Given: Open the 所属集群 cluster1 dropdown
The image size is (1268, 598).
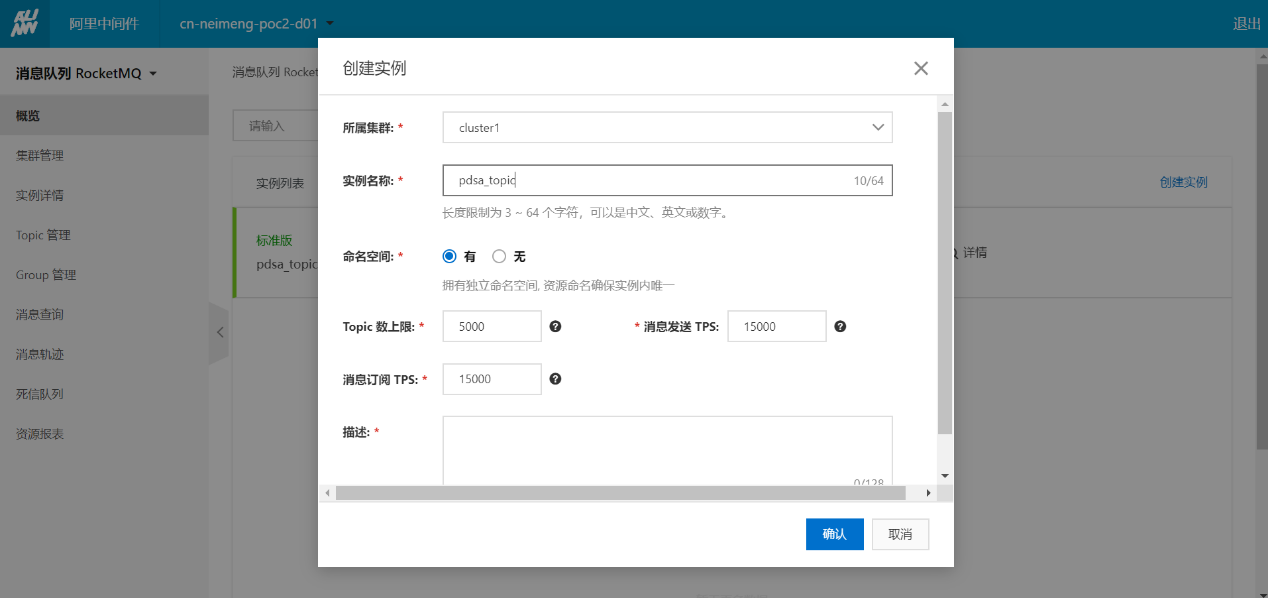Looking at the screenshot, I should click(x=667, y=127).
